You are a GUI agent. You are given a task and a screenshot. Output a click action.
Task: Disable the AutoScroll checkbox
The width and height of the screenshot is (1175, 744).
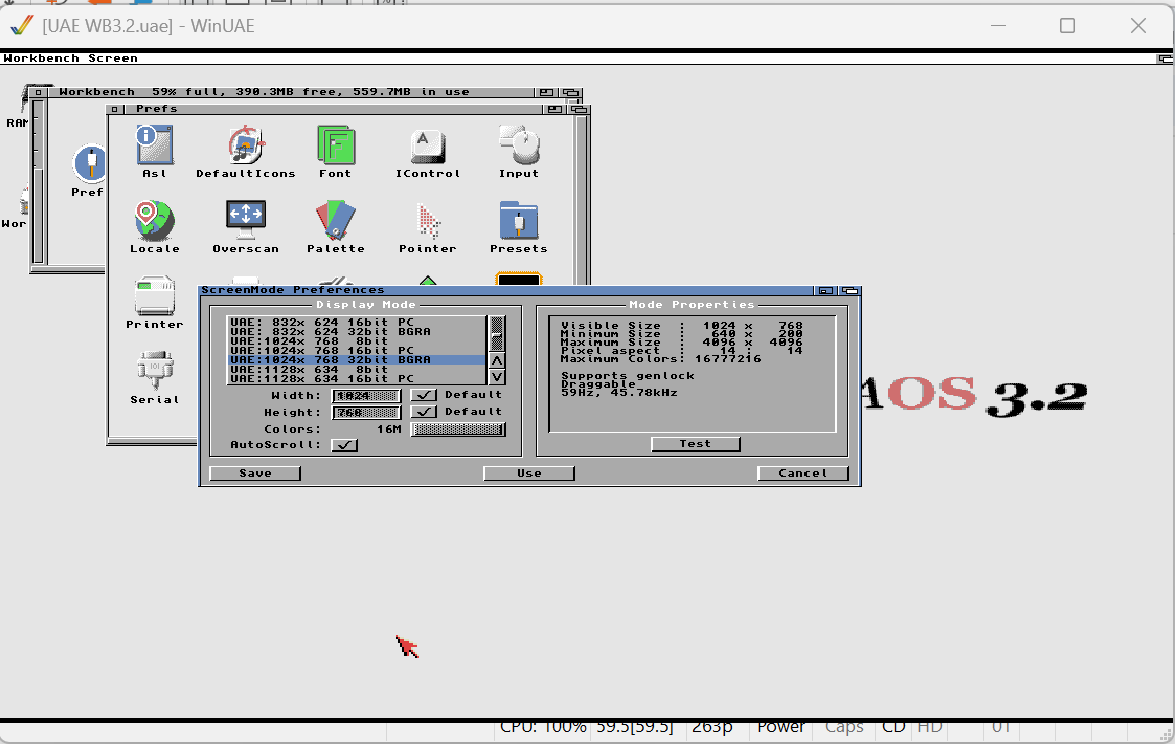pyautogui.click(x=345, y=445)
